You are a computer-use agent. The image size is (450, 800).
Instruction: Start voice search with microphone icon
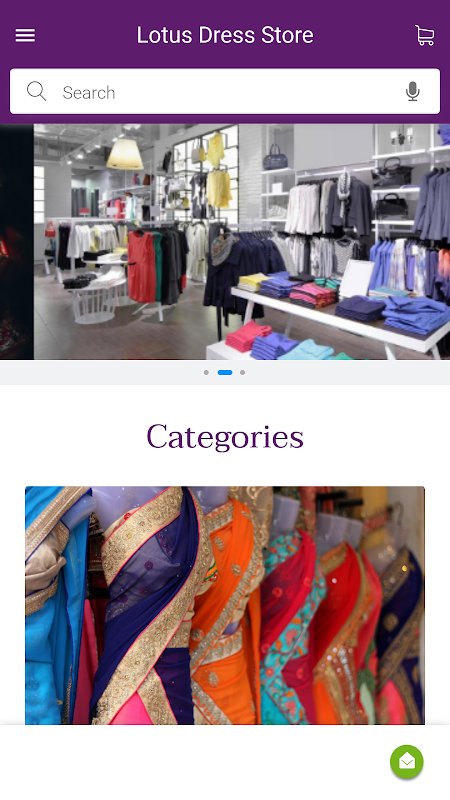point(412,92)
